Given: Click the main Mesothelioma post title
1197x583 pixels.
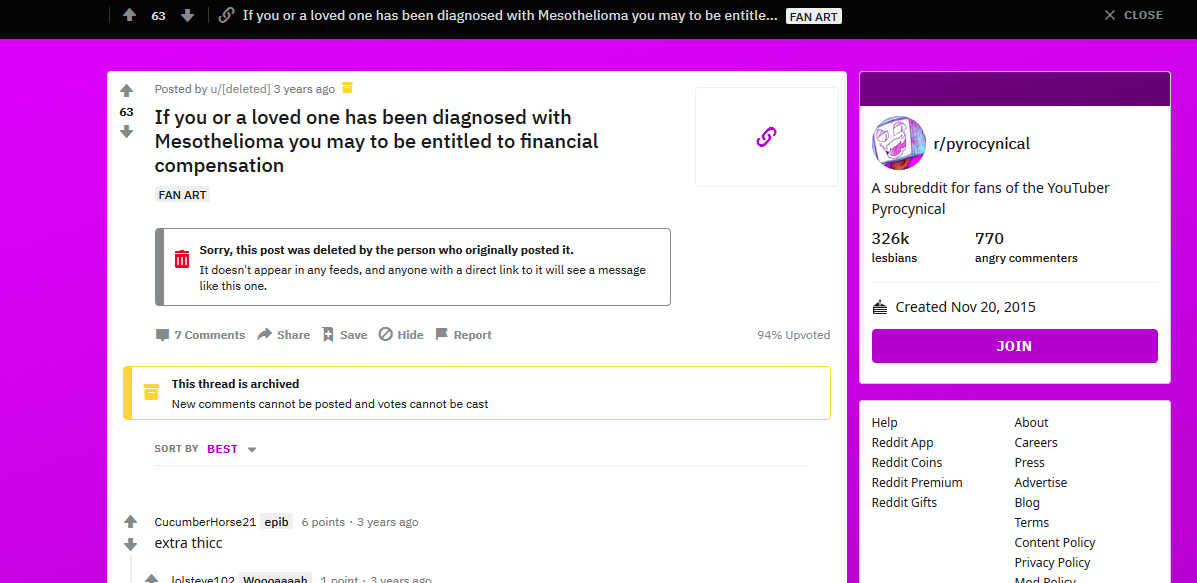Looking at the screenshot, I should [376, 141].
